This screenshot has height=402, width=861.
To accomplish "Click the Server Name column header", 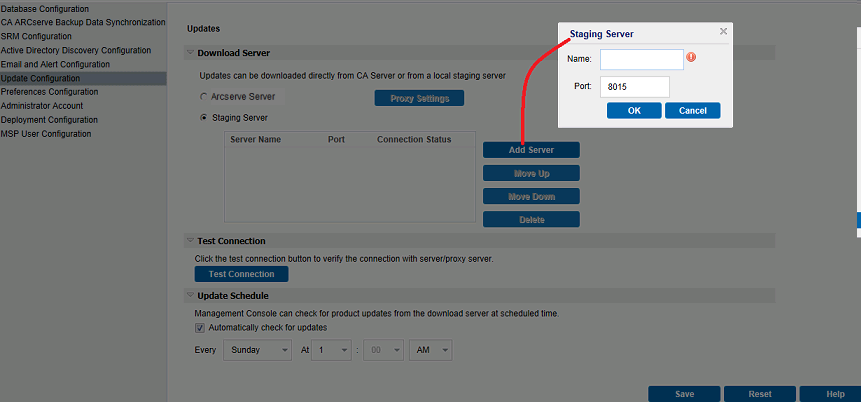I will [255, 139].
